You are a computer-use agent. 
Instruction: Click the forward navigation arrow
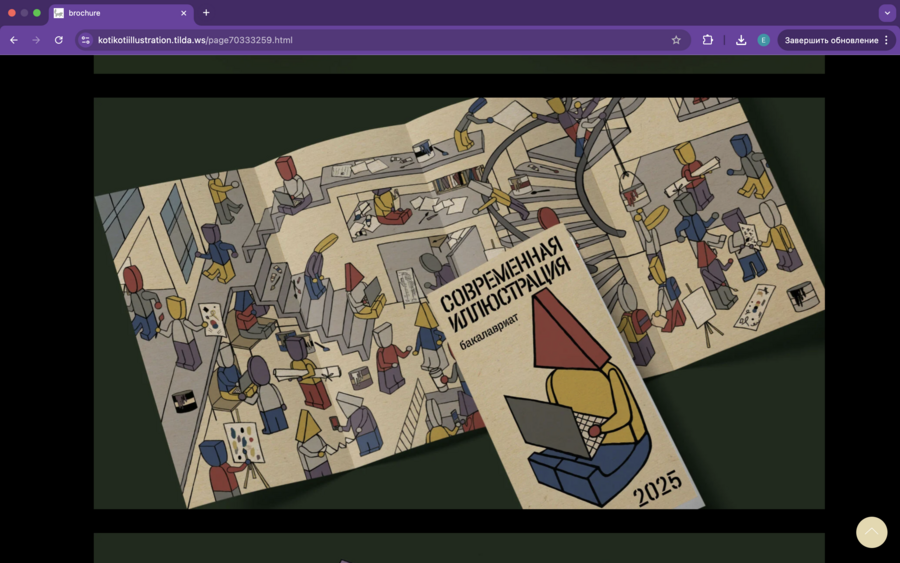pyautogui.click(x=36, y=40)
